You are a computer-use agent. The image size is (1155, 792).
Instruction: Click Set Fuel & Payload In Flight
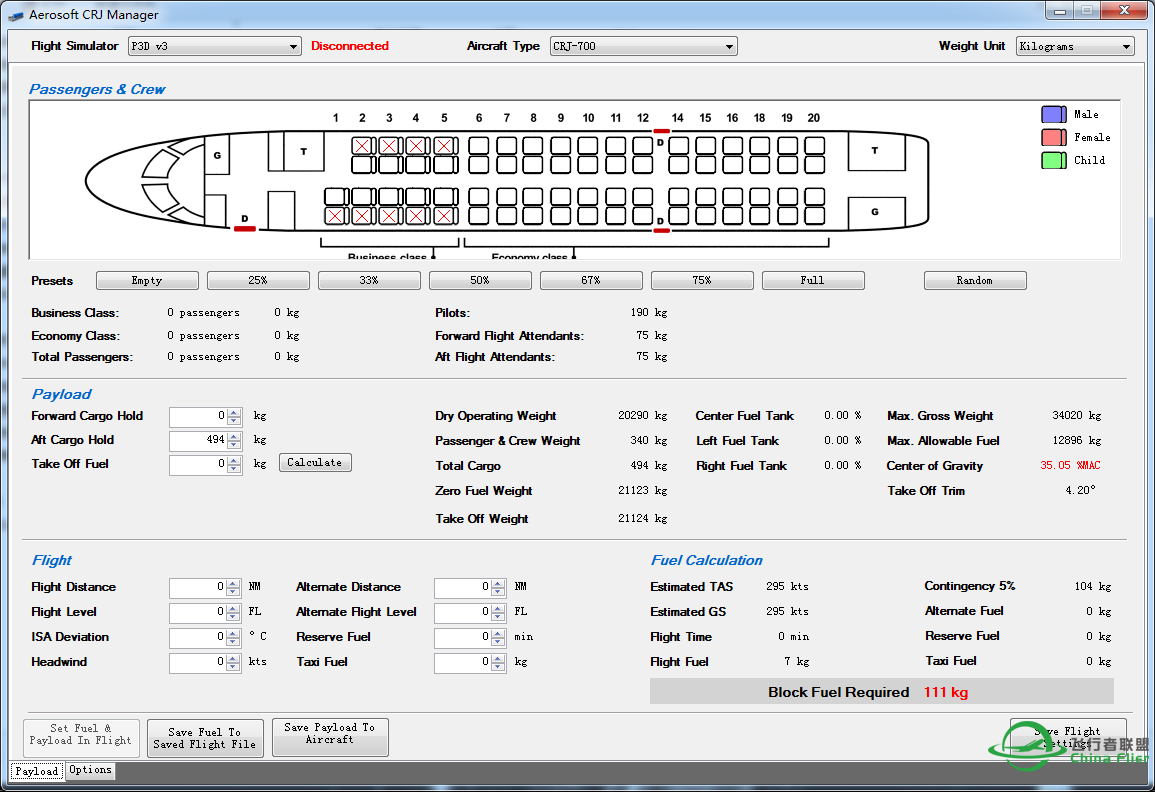81,737
